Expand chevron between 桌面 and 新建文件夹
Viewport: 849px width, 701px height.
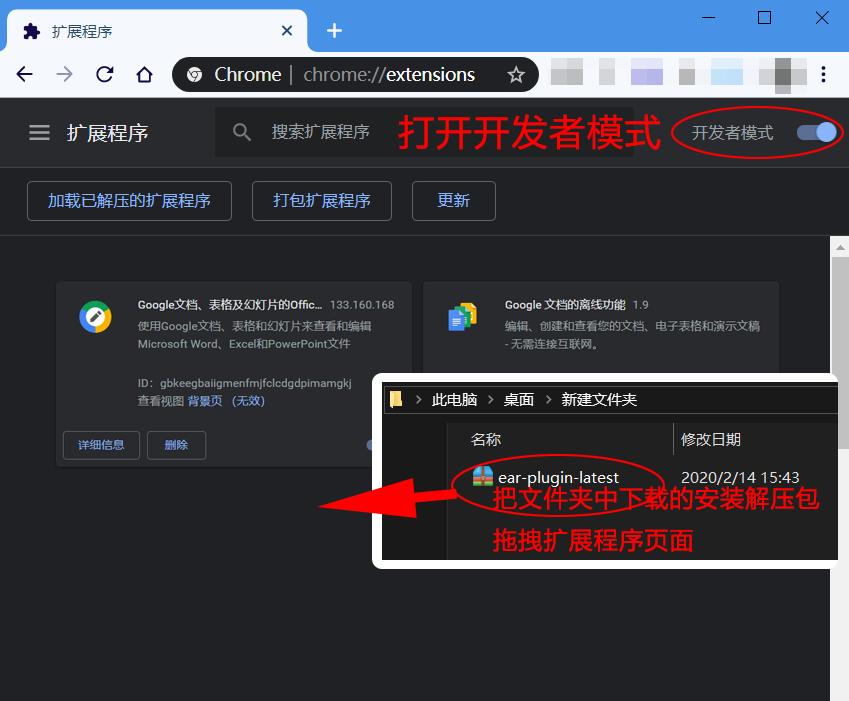pyautogui.click(x=548, y=400)
